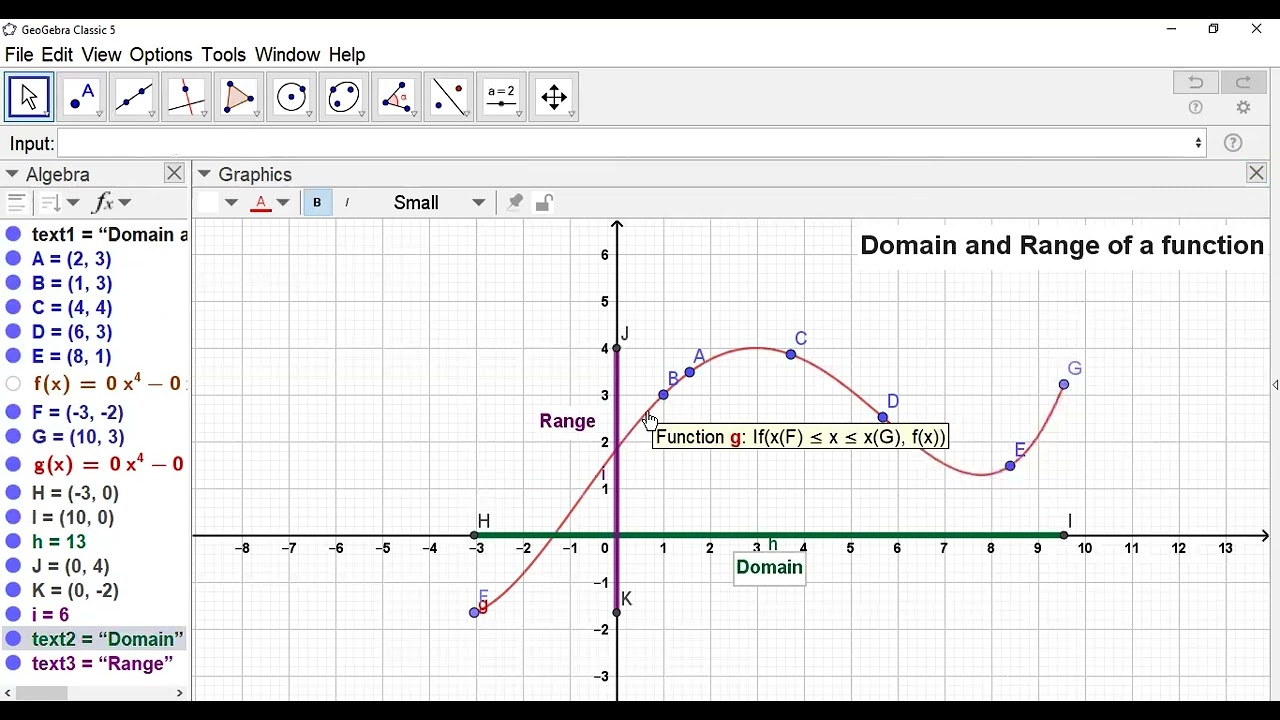Screen dimensions: 1280x720
Task: Toggle visibility of text3 Range
Action: point(13,664)
